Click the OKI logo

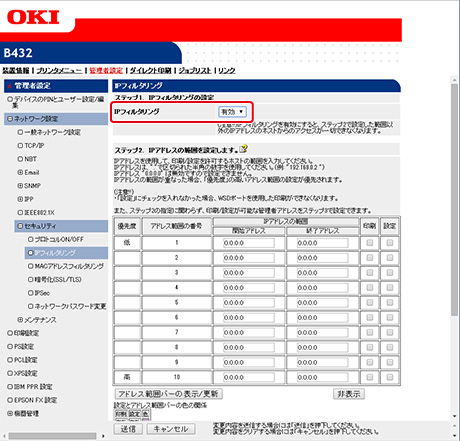[33, 17]
